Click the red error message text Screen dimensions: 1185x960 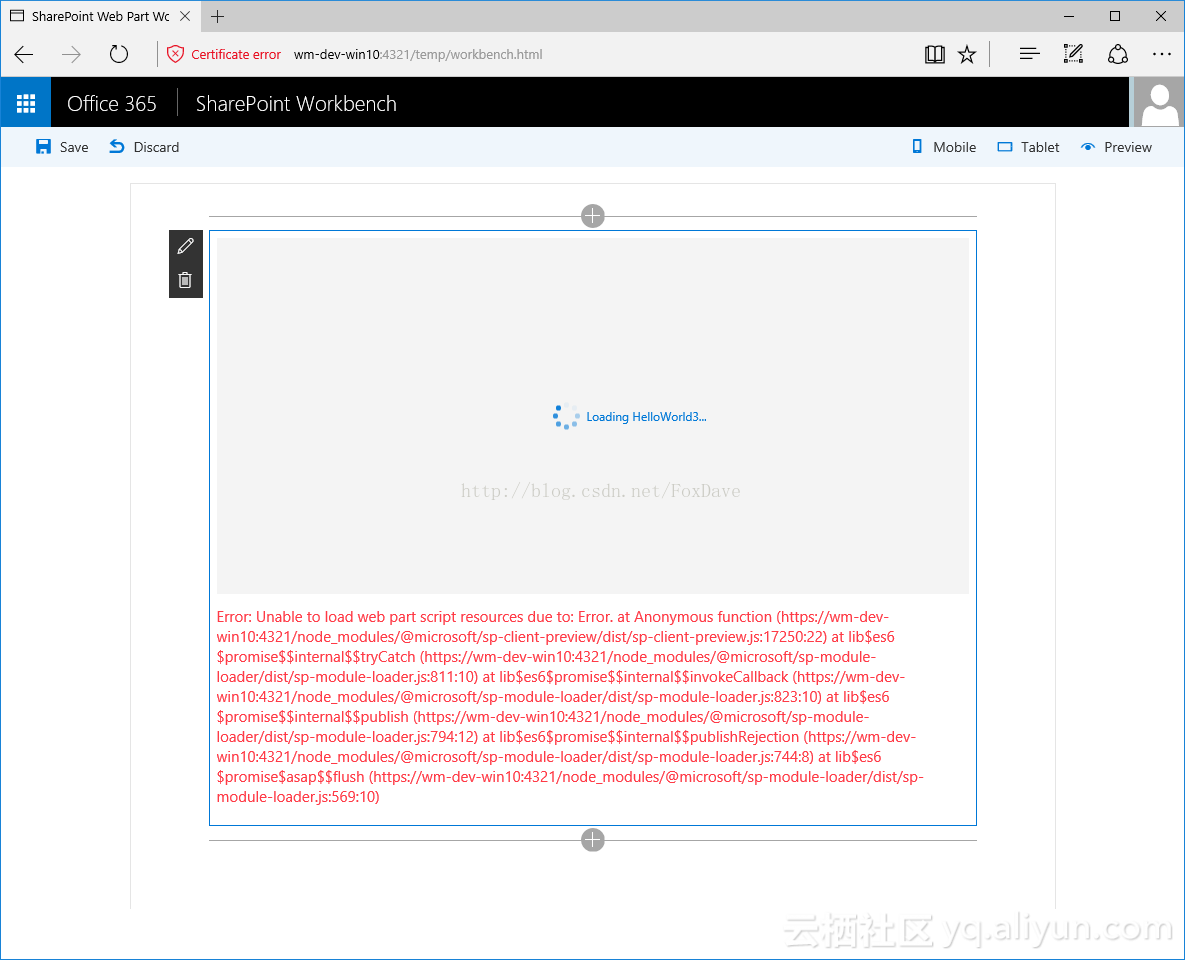pos(570,707)
